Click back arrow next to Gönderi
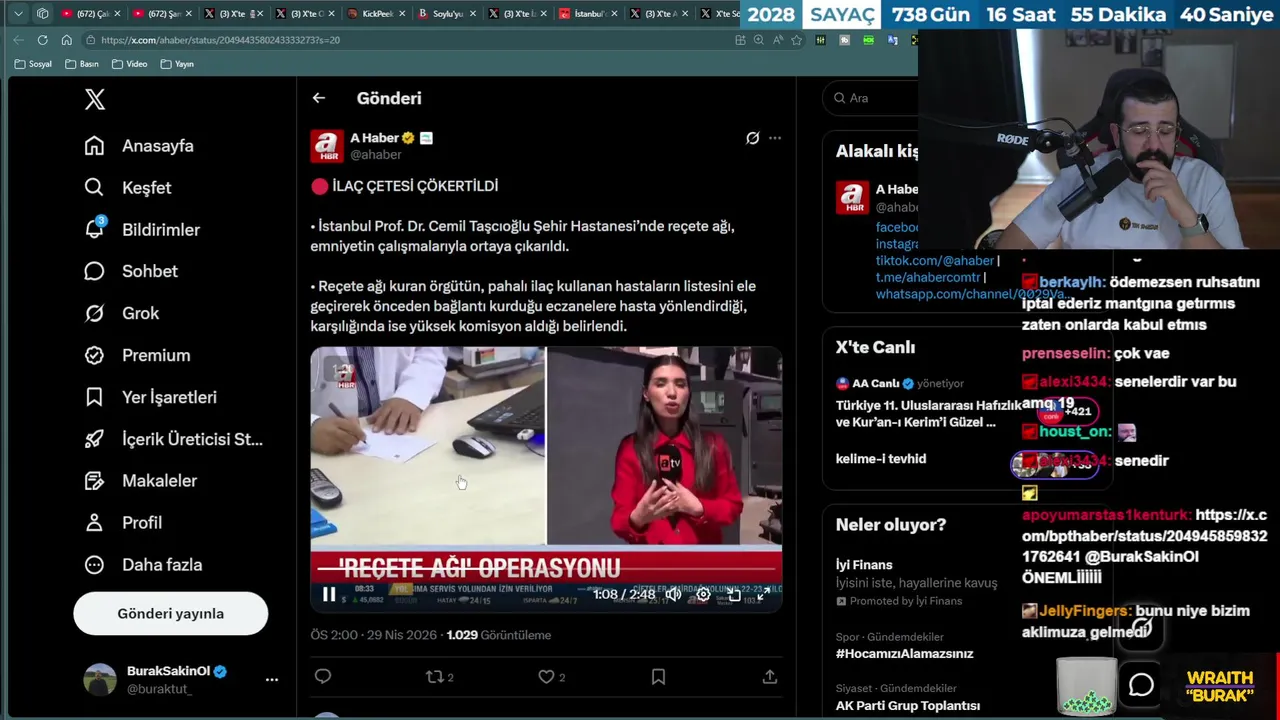 pos(318,98)
